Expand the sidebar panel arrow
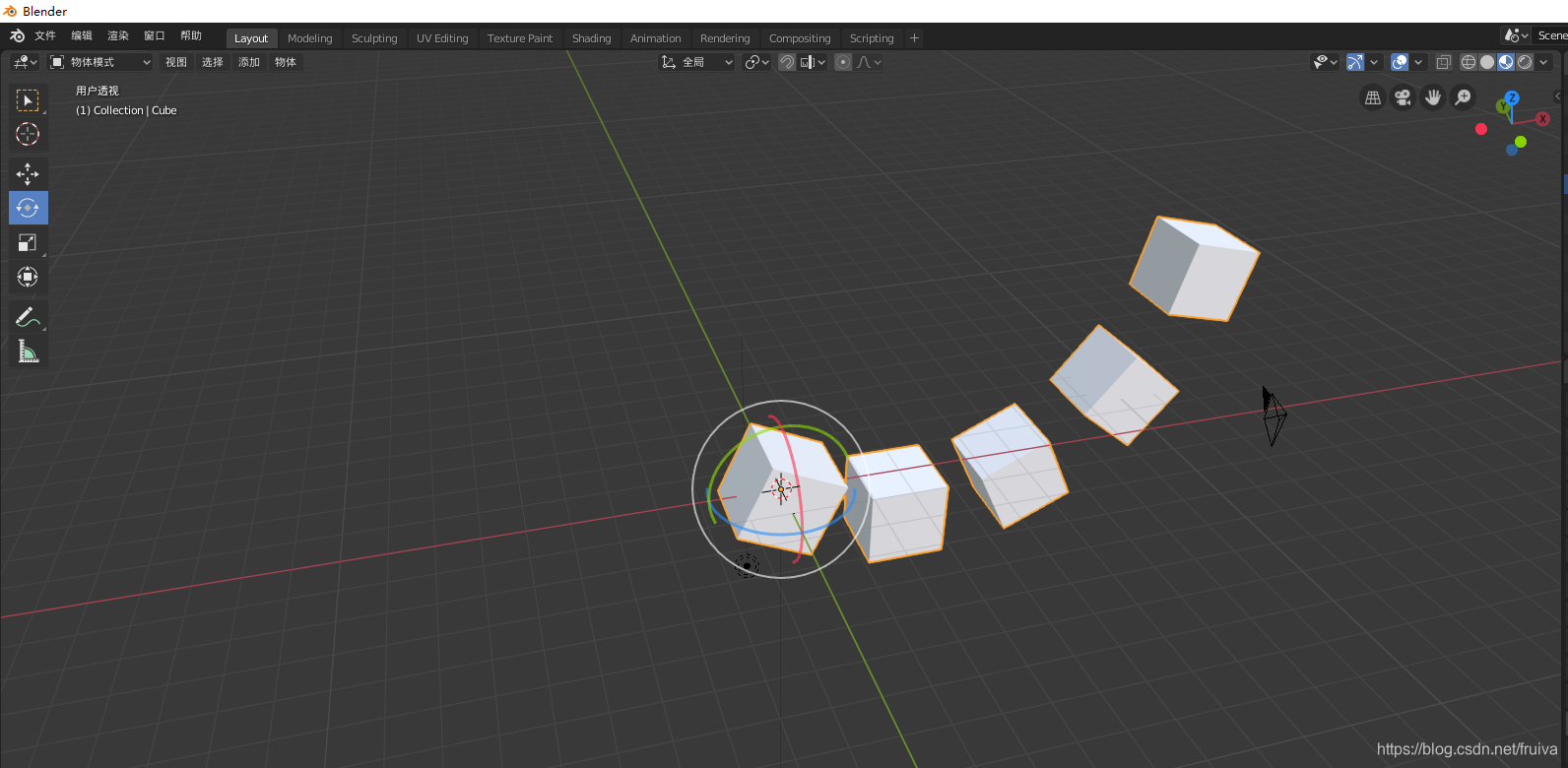This screenshot has height=768, width=1568. coord(1558,96)
